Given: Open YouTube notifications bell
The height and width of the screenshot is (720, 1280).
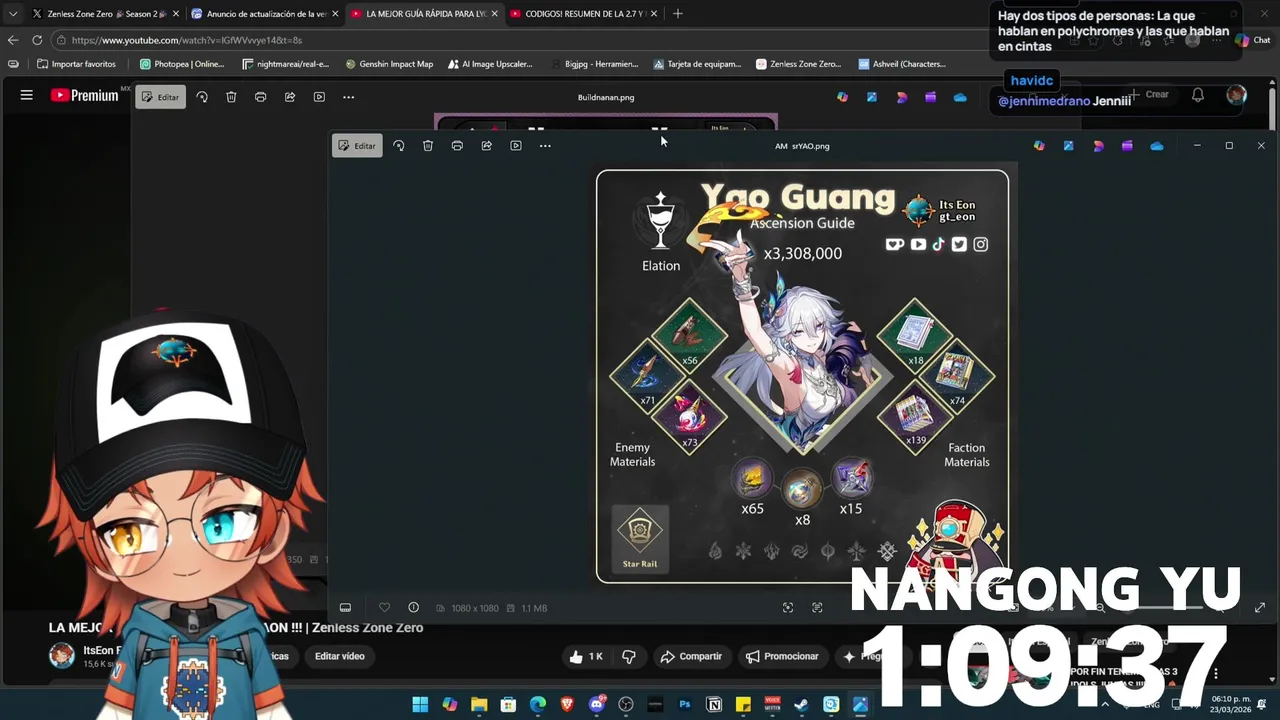Looking at the screenshot, I should [x=1198, y=95].
